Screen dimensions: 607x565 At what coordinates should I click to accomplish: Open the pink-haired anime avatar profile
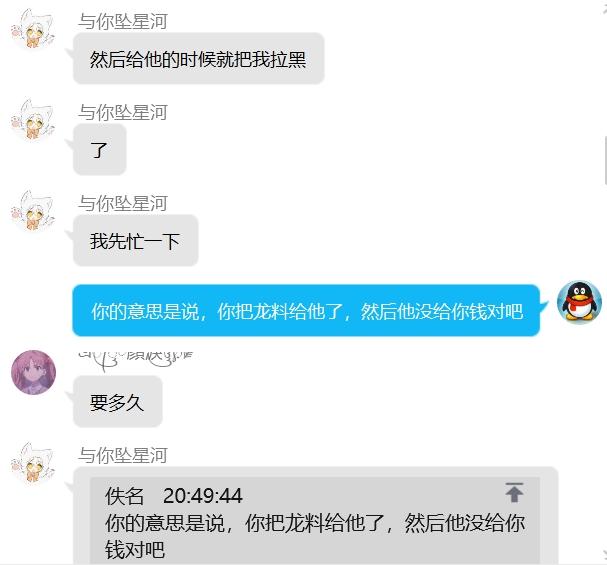pos(34,372)
